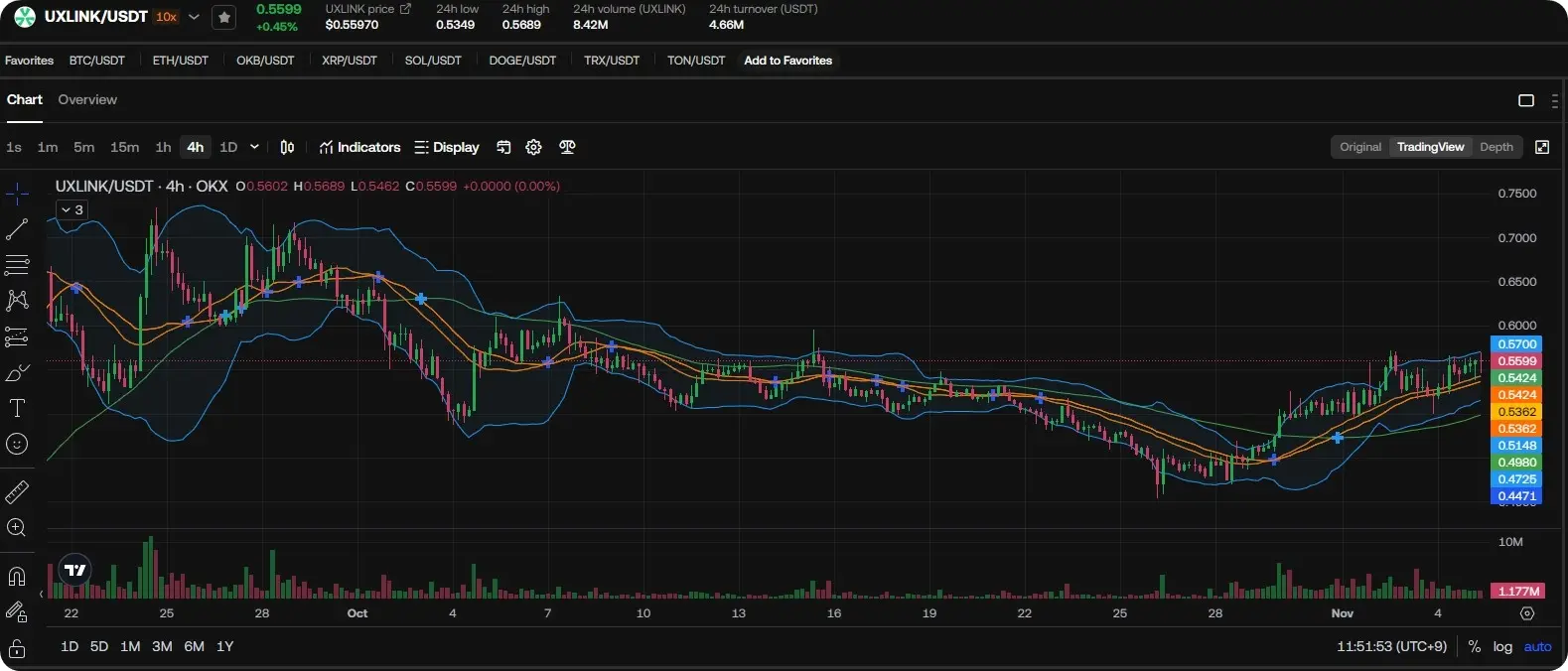Click the balance scale icon
The height and width of the screenshot is (671, 1568).
(567, 147)
